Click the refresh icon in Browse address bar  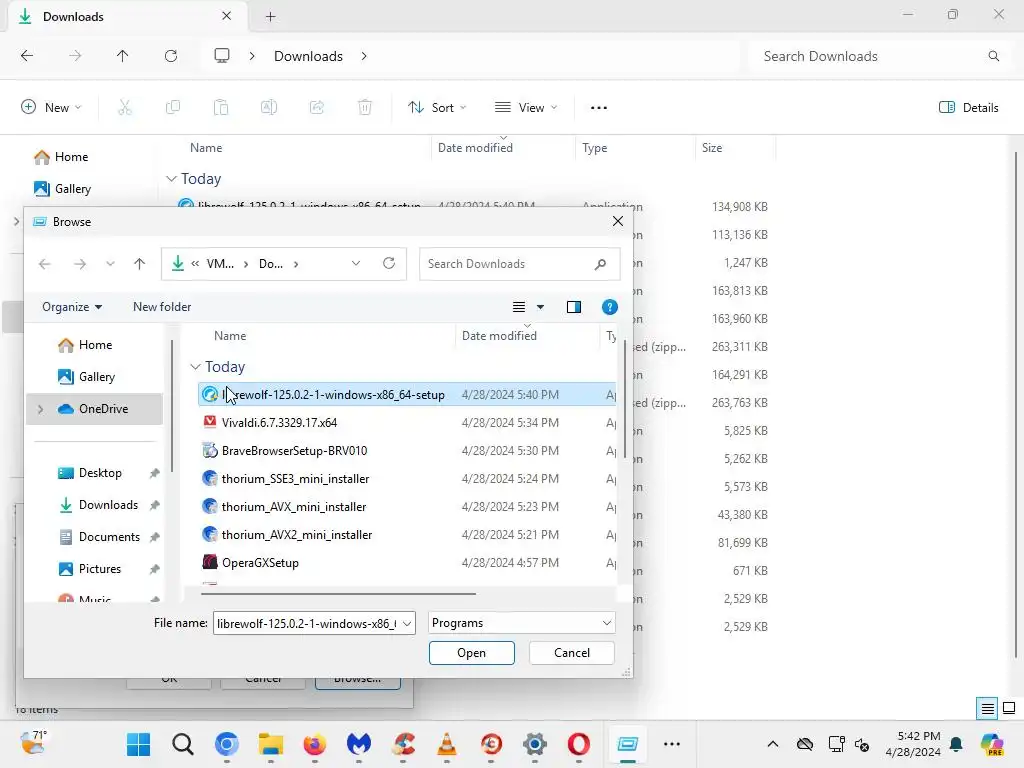click(389, 263)
